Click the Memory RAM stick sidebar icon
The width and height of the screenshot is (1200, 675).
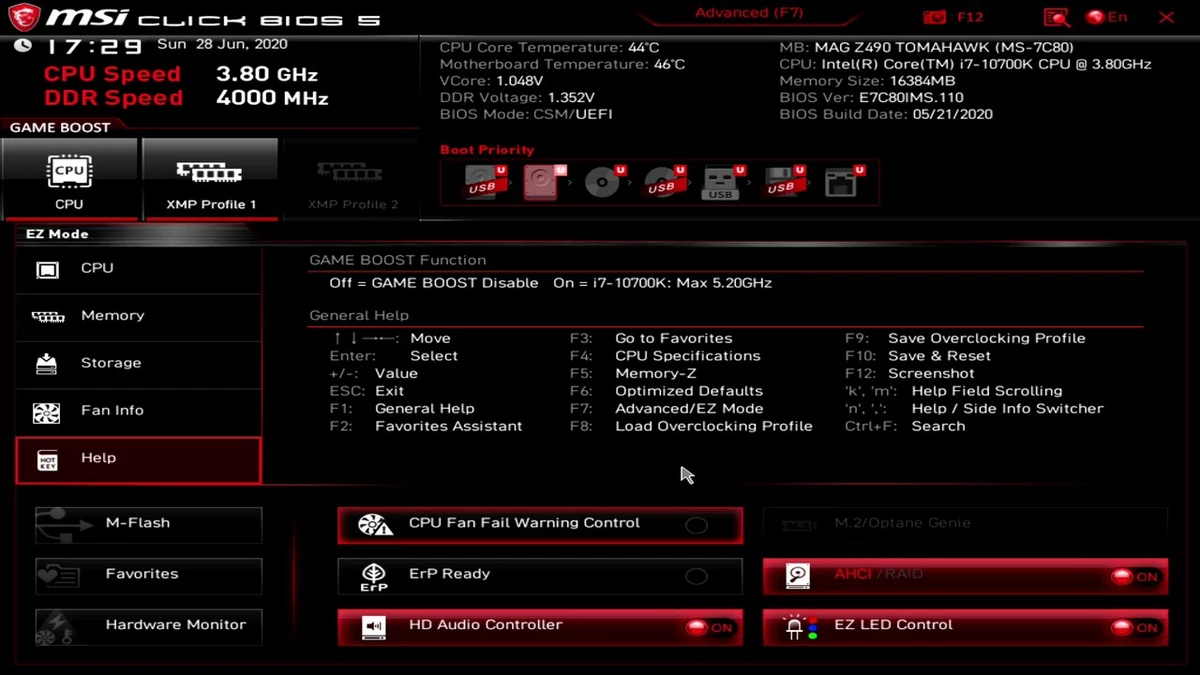[x=48, y=317]
